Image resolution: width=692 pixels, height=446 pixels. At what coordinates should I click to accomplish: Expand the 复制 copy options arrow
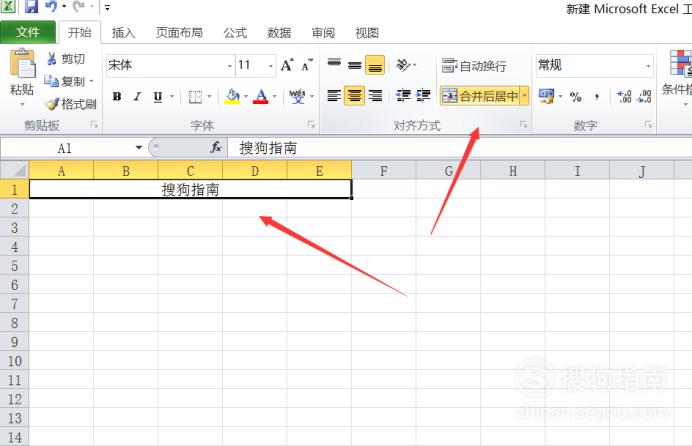point(92,81)
